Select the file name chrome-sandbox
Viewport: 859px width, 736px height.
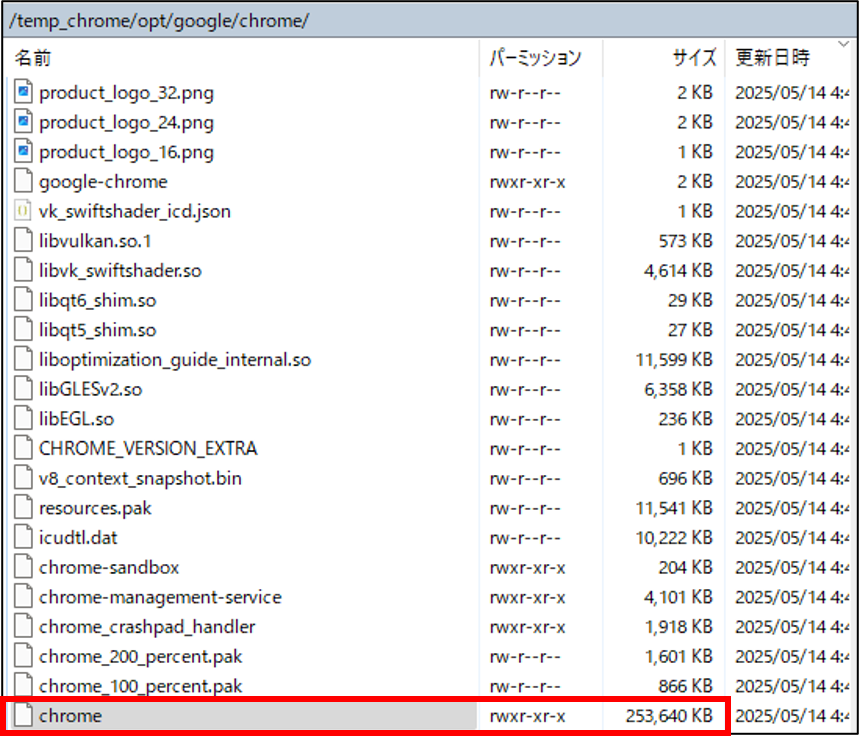[x=109, y=568]
